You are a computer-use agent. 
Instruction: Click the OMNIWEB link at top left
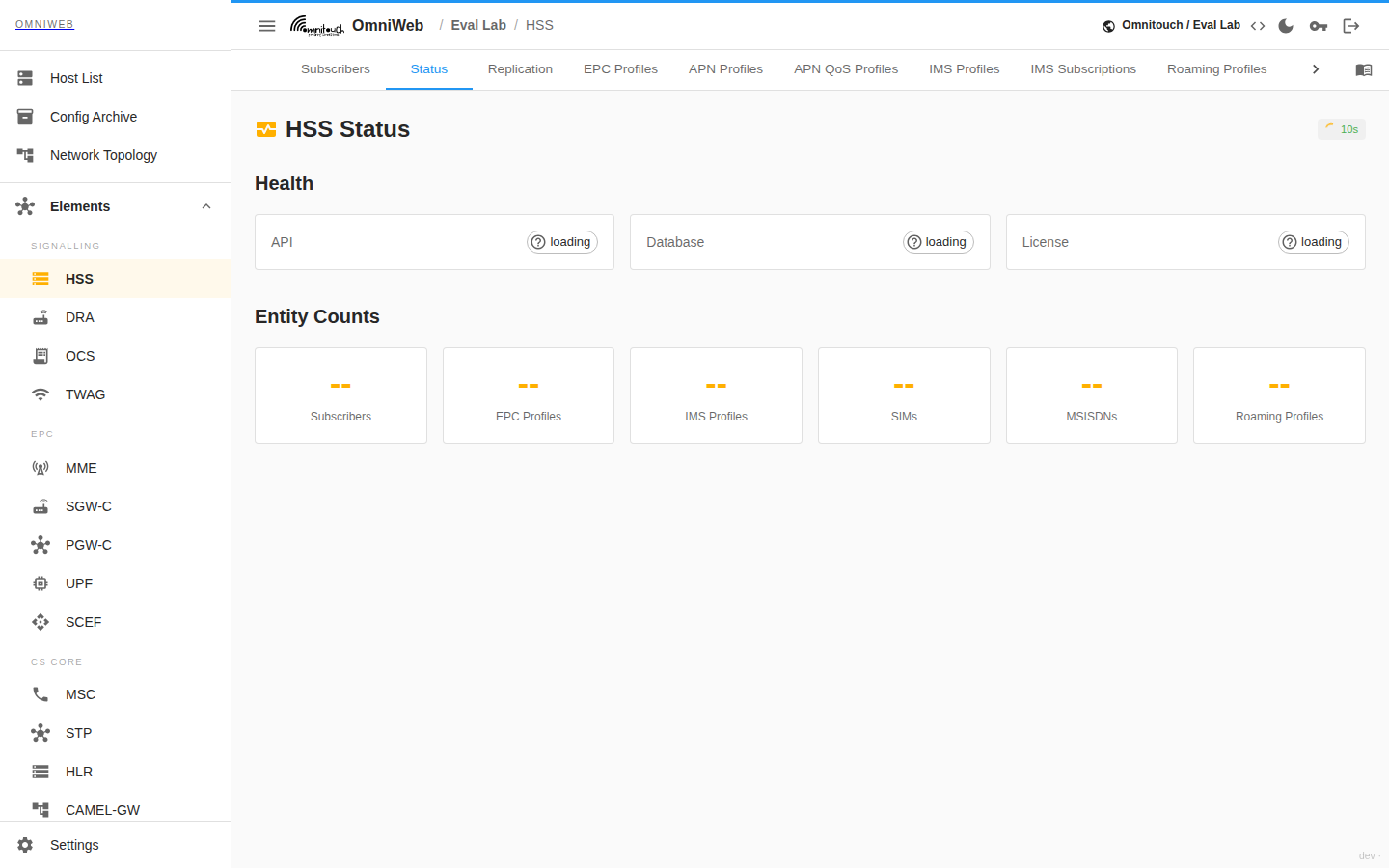pyautogui.click(x=44, y=24)
